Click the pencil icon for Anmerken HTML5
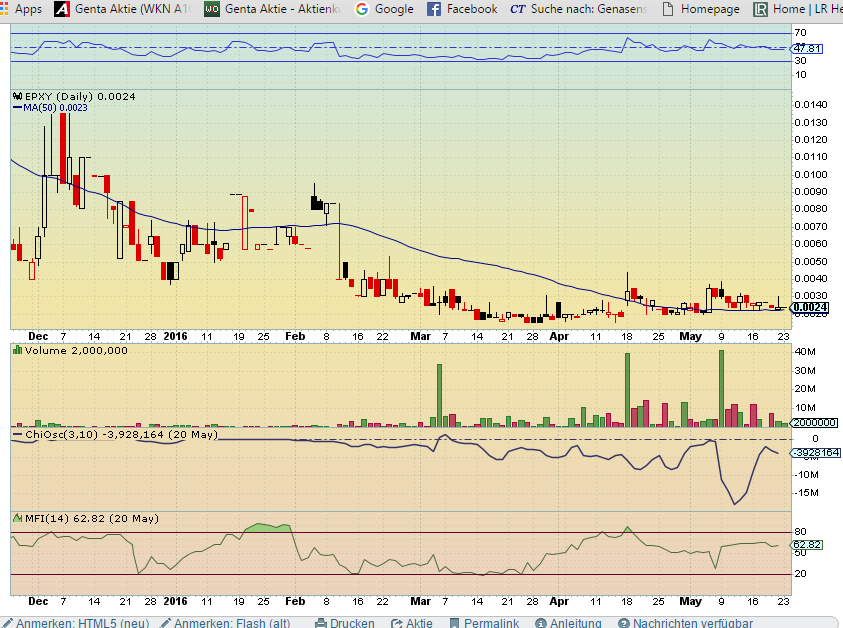Image resolution: width=843 pixels, height=628 pixels. click(x=7, y=623)
